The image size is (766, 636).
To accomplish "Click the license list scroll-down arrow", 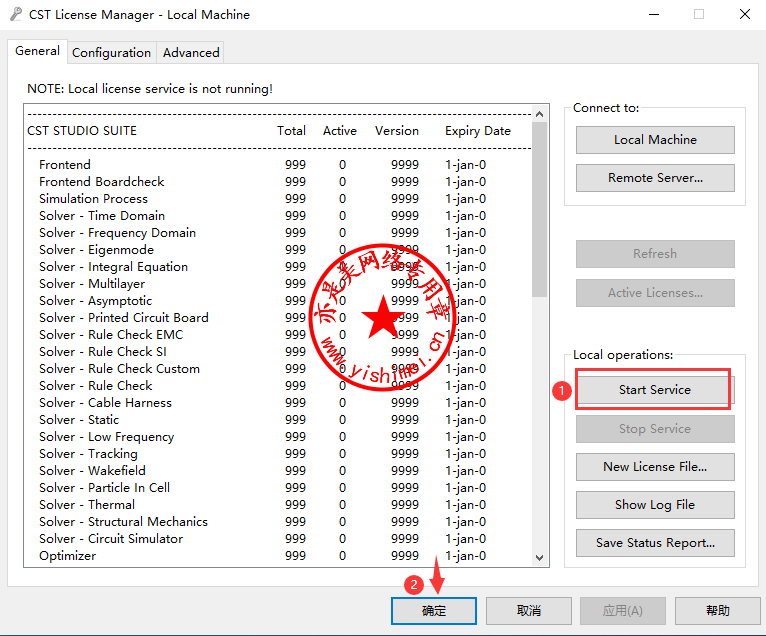I will (539, 557).
